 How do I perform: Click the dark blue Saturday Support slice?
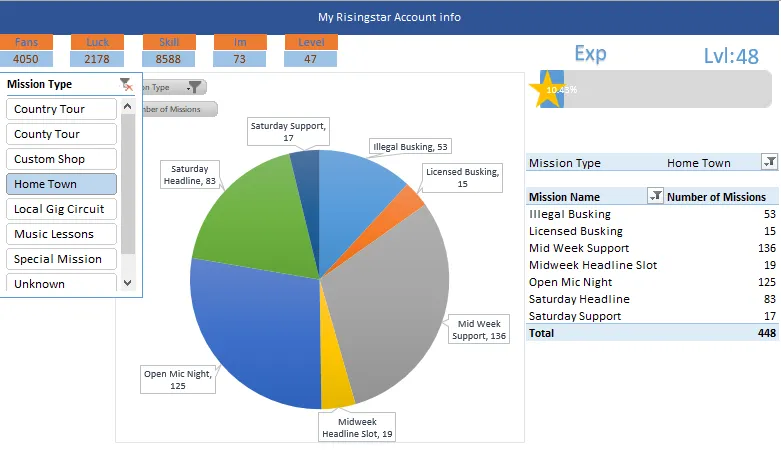(x=308, y=199)
